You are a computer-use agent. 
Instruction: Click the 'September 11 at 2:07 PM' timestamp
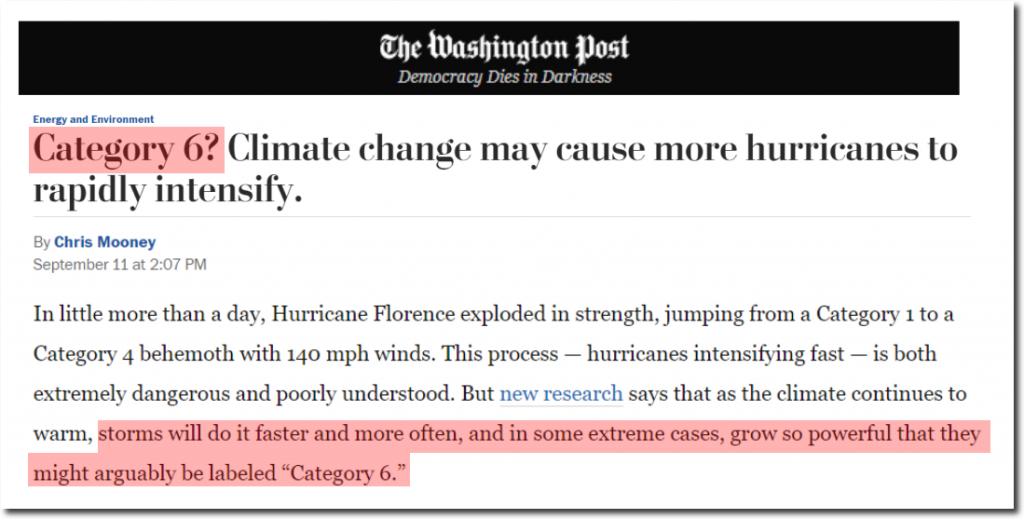[120, 264]
